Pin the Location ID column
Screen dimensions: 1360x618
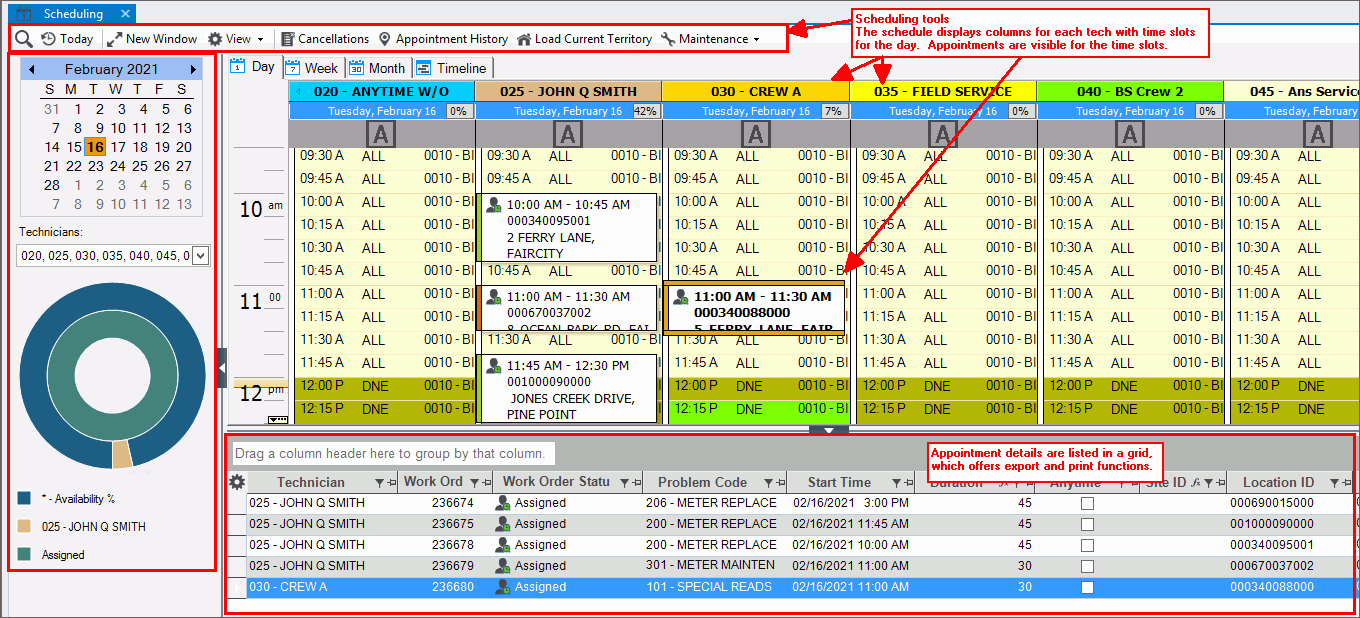pyautogui.click(x=1345, y=483)
